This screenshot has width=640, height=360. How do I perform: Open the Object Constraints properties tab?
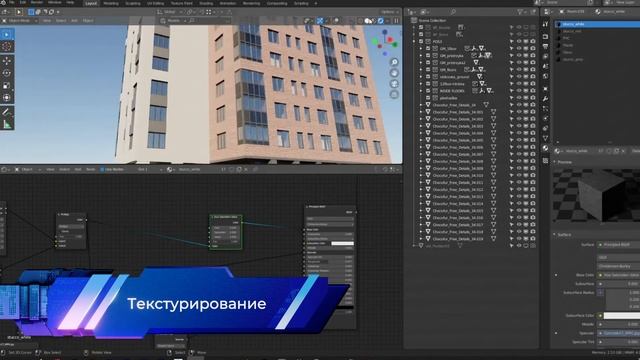(546, 128)
